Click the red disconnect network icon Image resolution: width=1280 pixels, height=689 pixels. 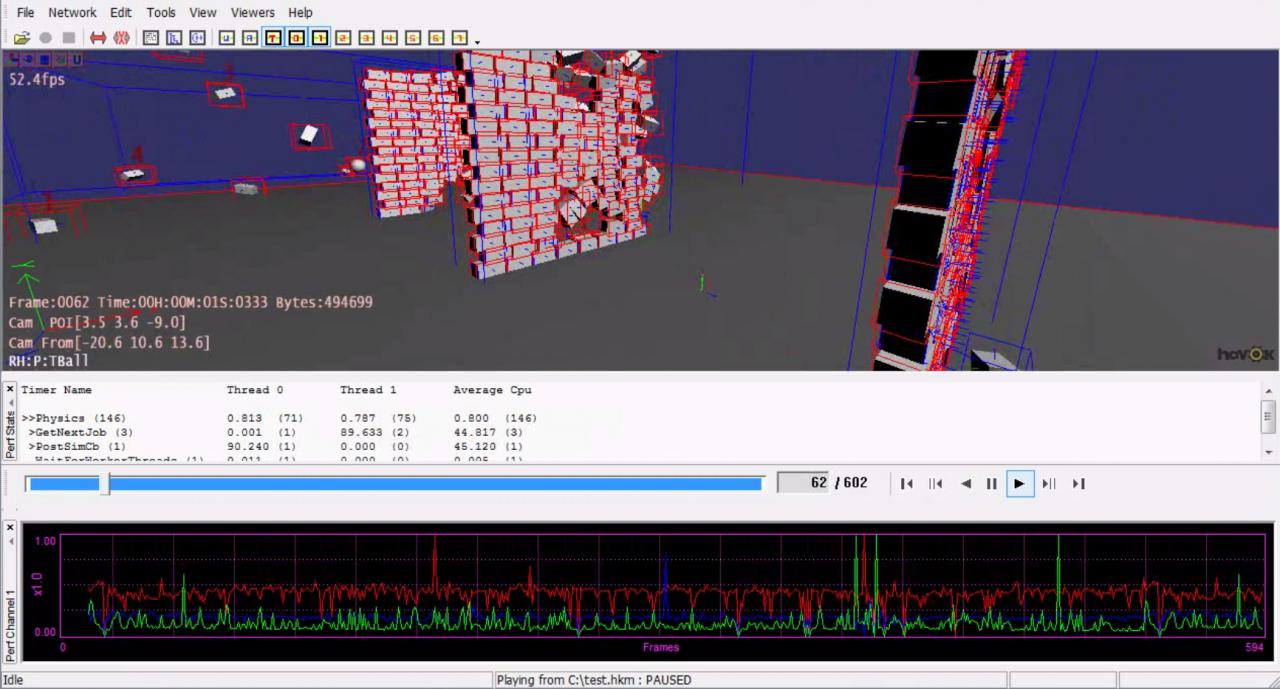click(x=122, y=38)
